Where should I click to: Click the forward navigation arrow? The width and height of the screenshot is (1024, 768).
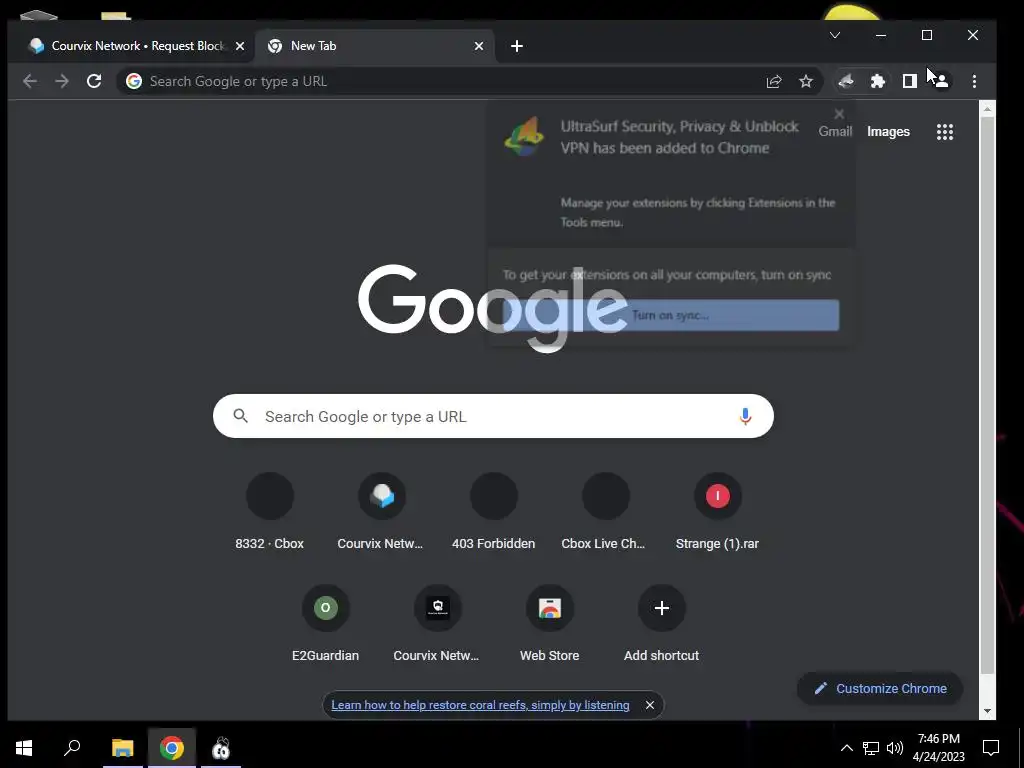click(x=61, y=81)
